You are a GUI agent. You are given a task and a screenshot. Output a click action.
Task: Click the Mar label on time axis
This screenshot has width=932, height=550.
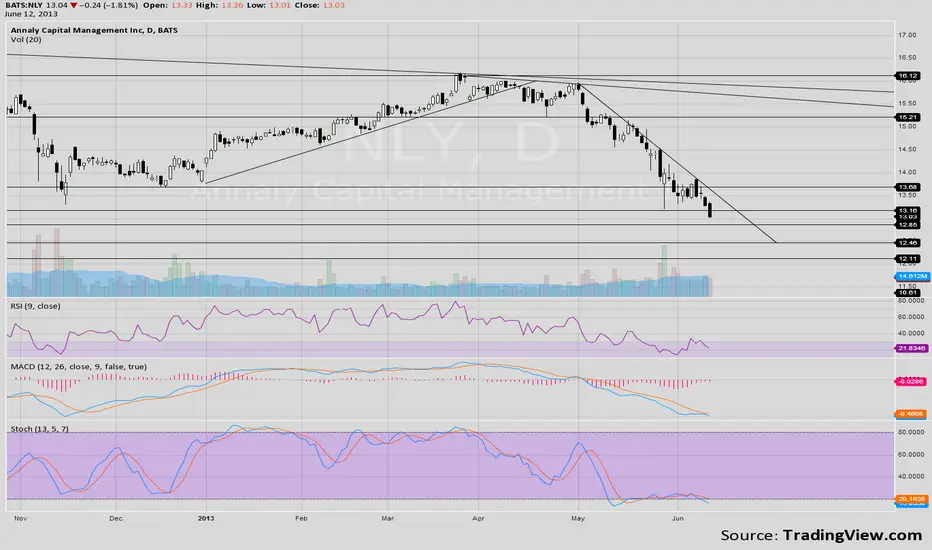pos(388,518)
